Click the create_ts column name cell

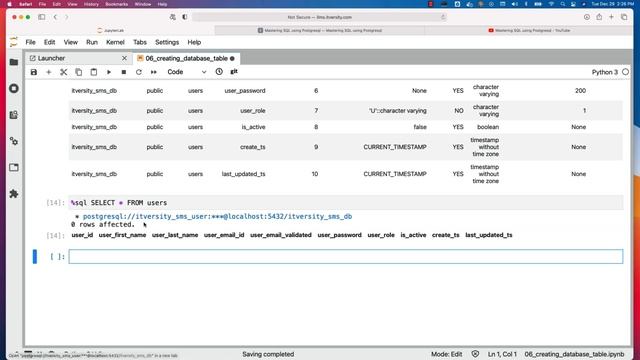coord(253,147)
